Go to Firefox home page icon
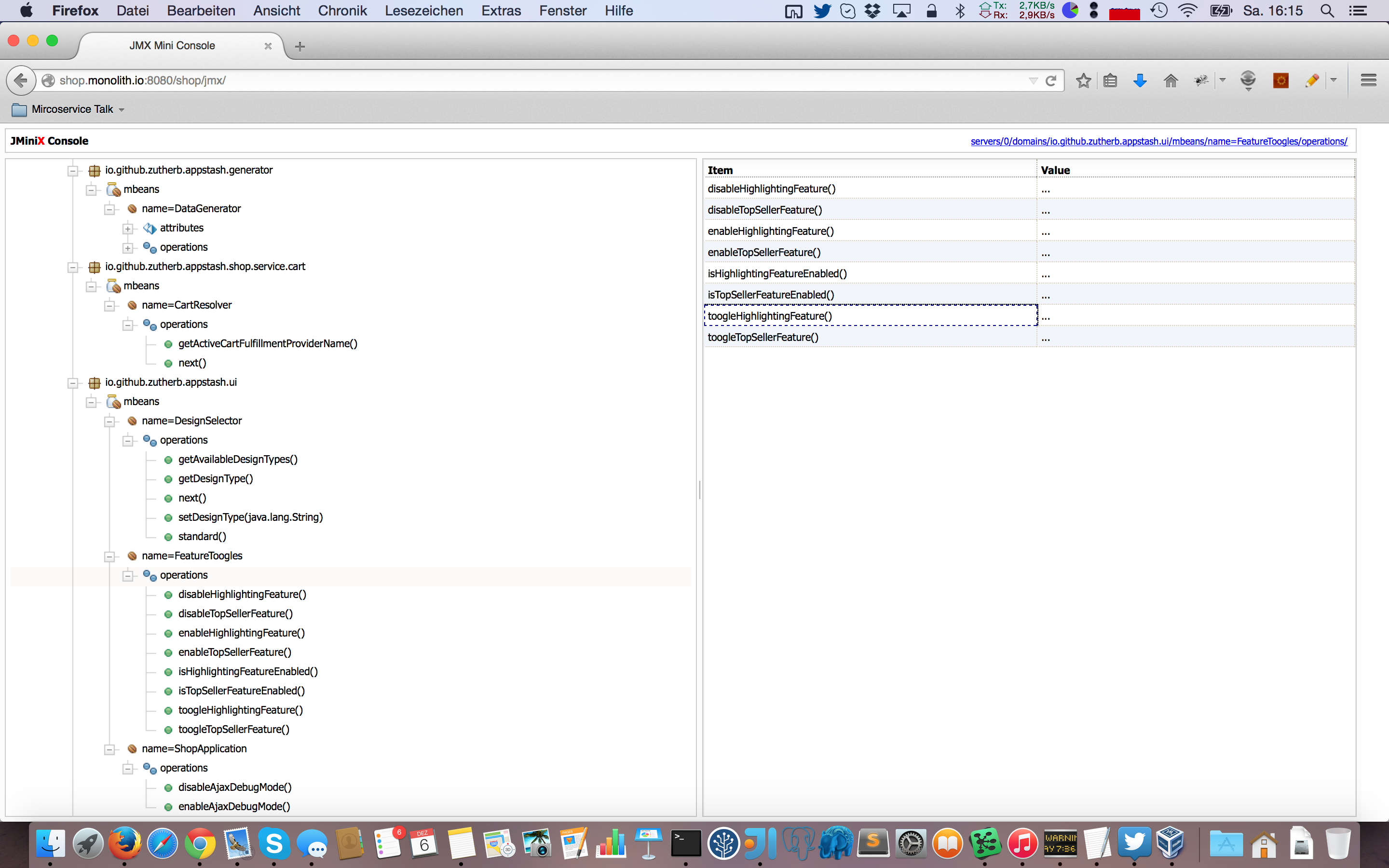 point(1171,81)
